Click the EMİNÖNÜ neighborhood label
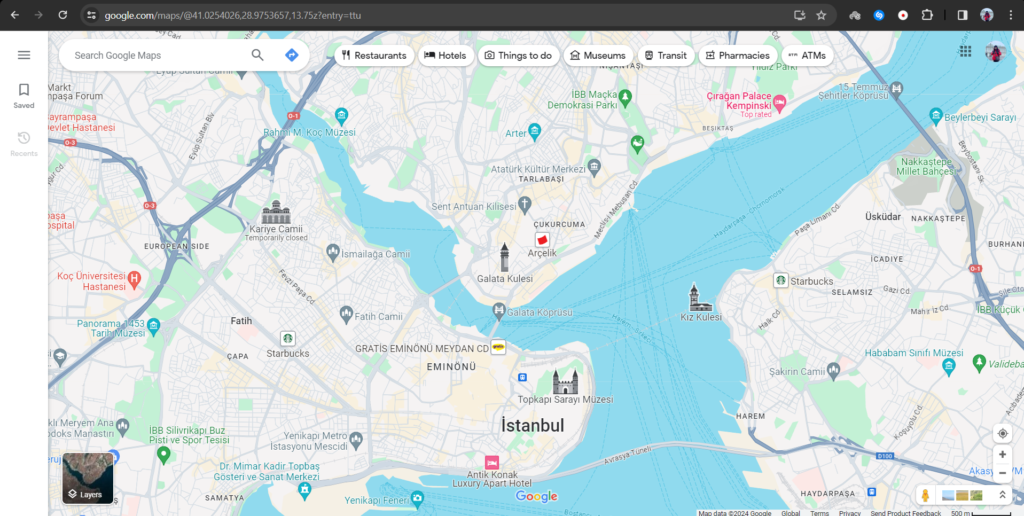 [451, 366]
